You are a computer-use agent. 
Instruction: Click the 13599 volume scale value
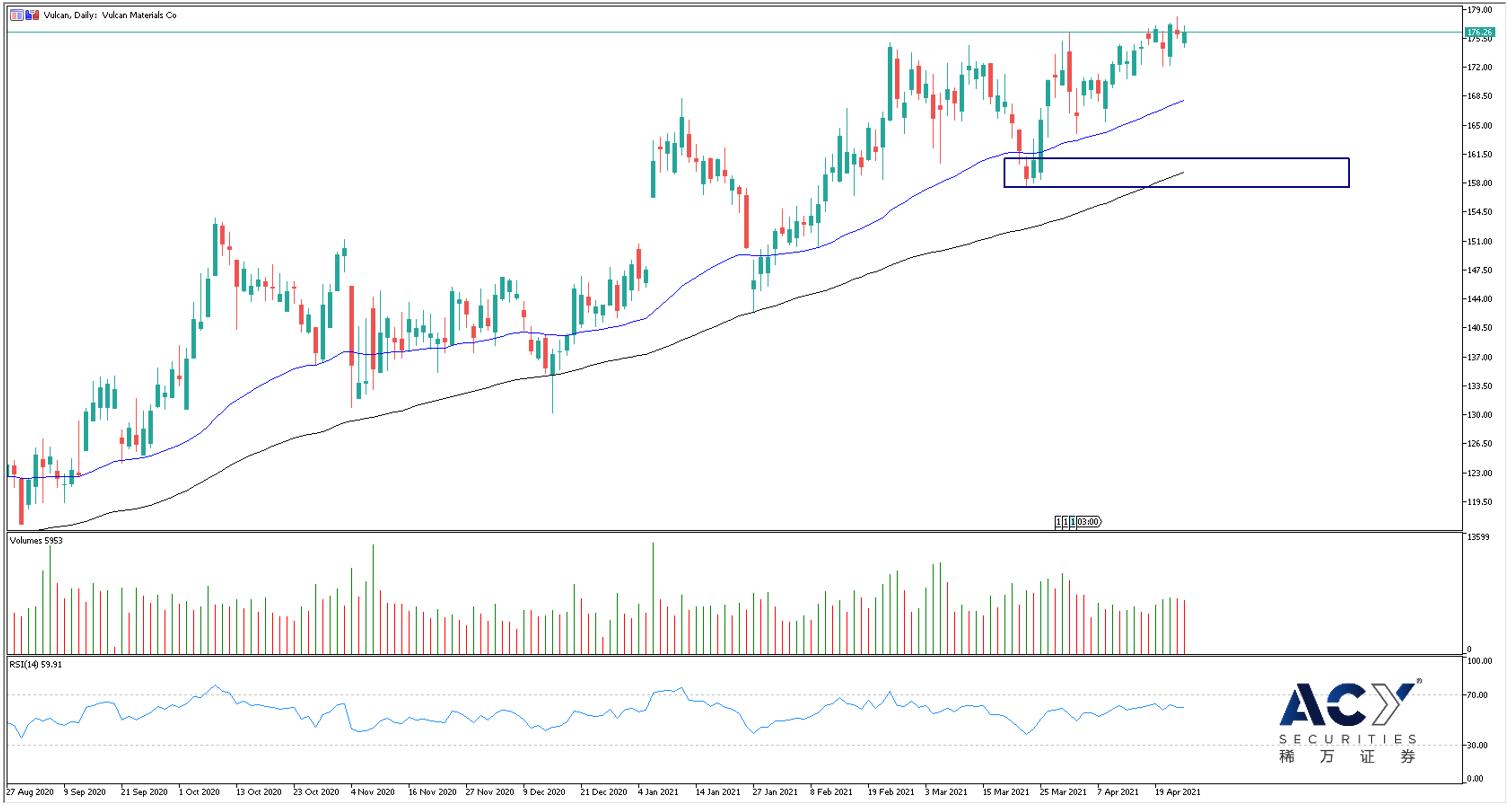click(x=1477, y=537)
